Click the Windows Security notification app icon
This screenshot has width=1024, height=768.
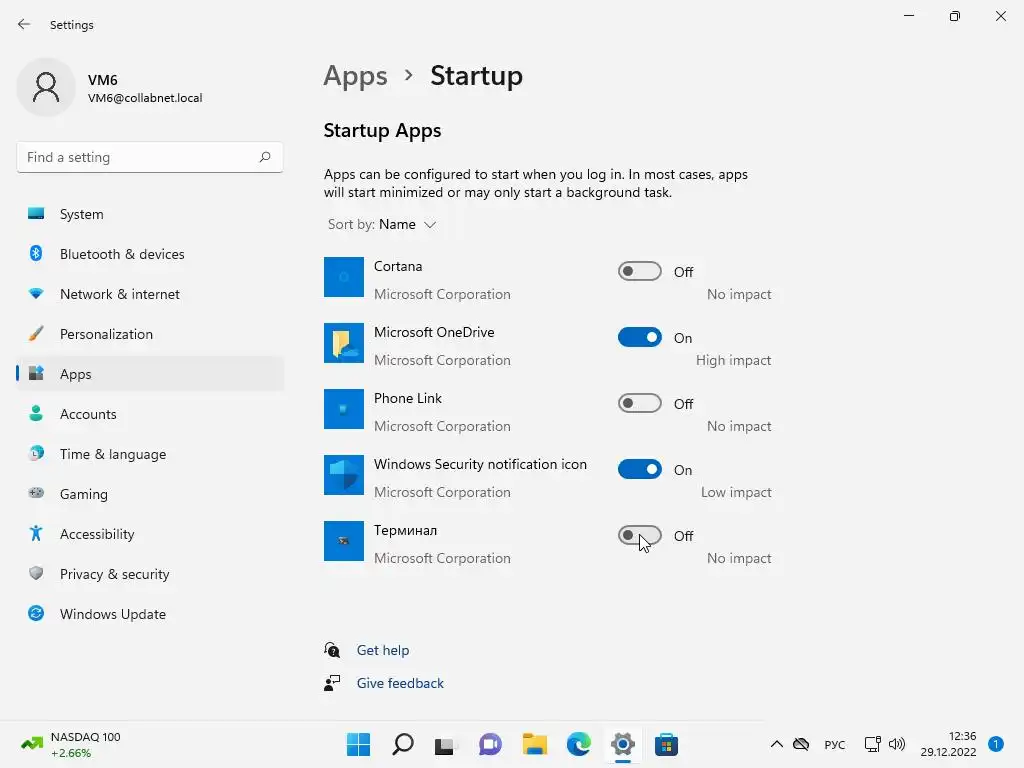tap(344, 475)
